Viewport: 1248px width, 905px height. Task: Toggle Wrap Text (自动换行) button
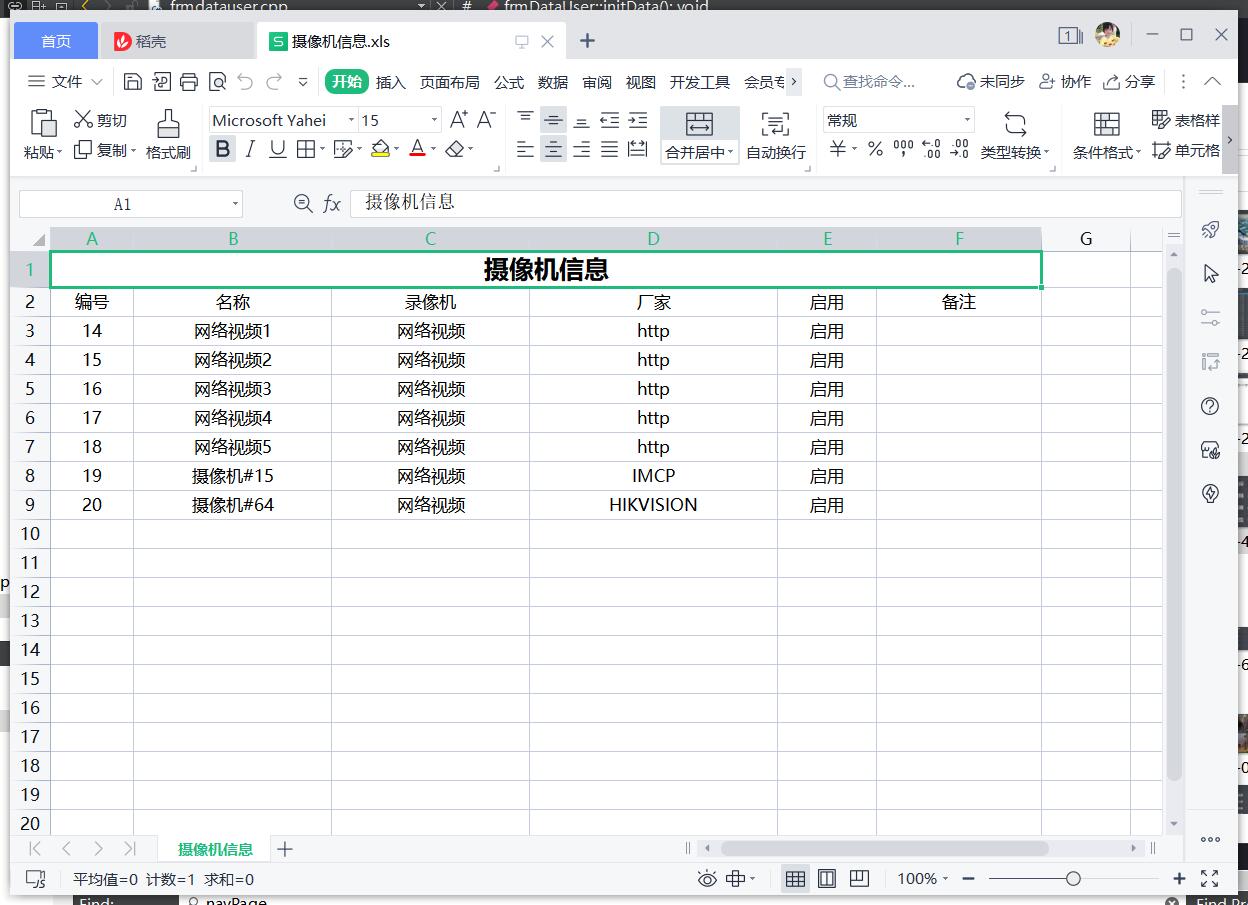(775, 124)
